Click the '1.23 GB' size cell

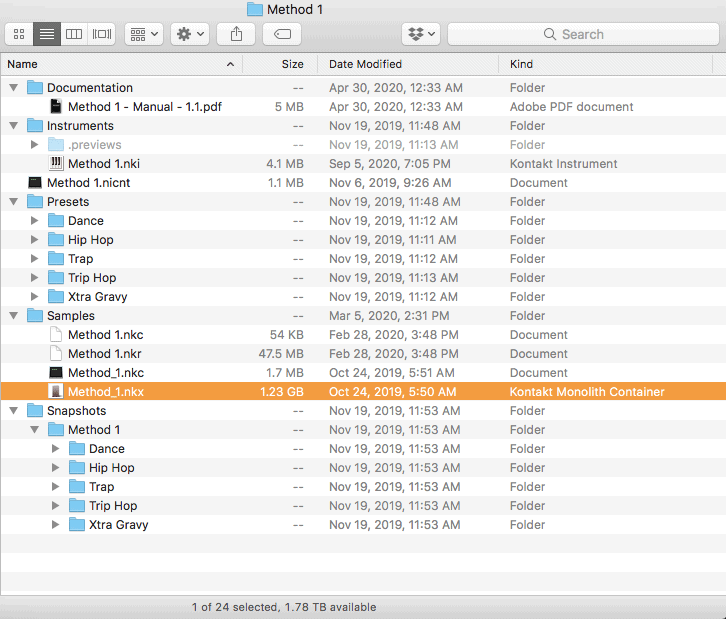(282, 391)
